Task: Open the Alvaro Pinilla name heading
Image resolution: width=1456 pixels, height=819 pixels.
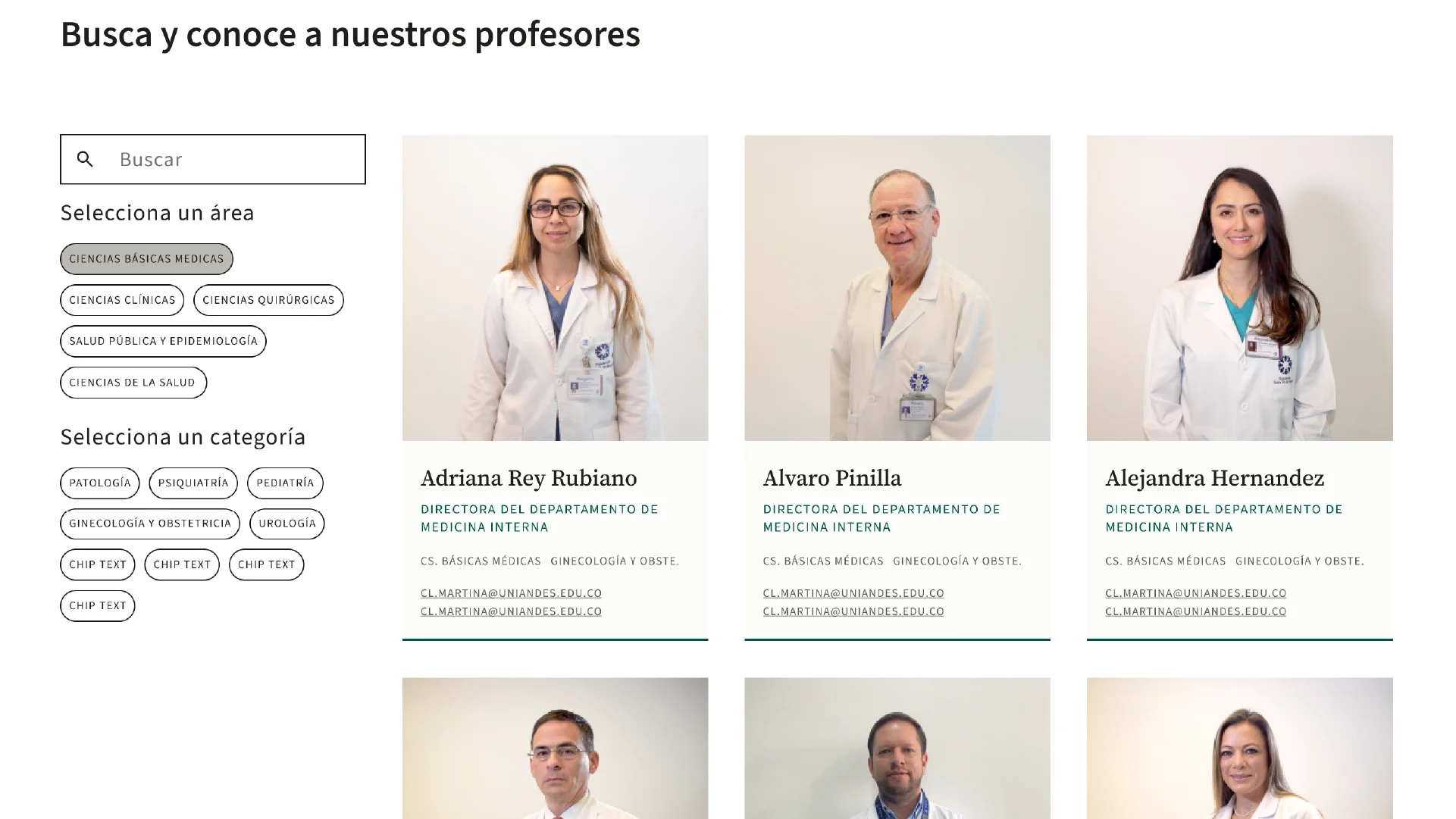Action: pos(832,479)
